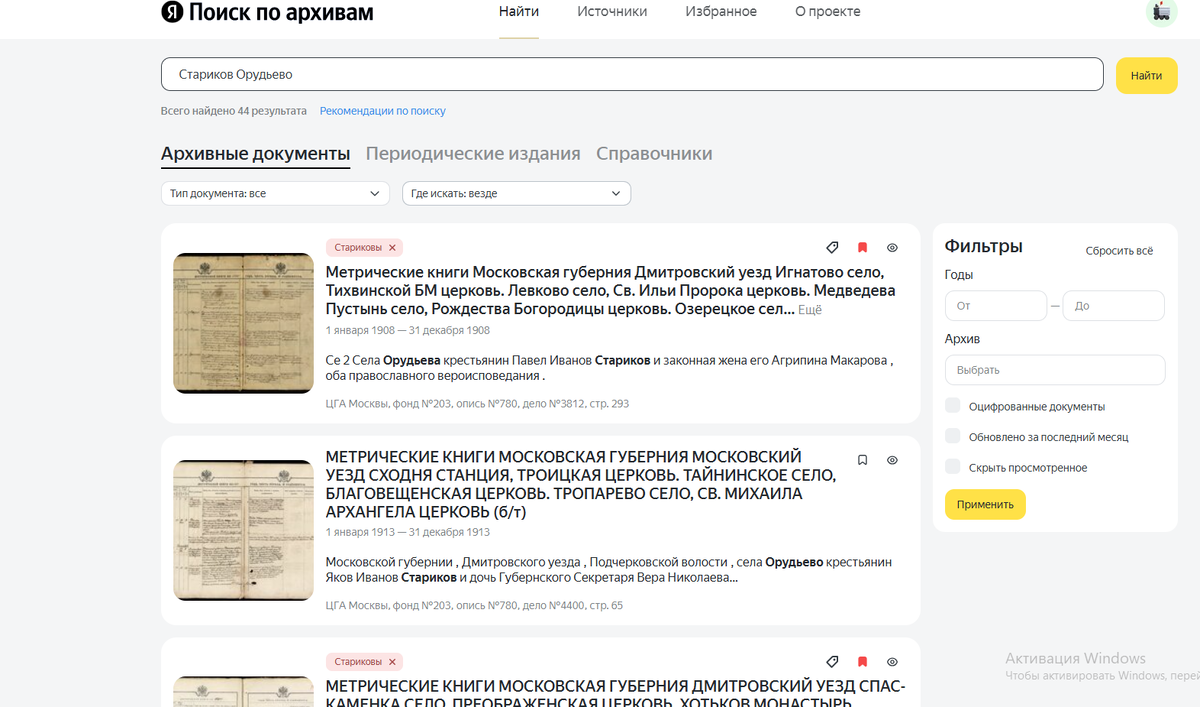Viewport: 1200px width, 707px height.
Task: Enable Скрыть просмотренное option
Action: (952, 466)
